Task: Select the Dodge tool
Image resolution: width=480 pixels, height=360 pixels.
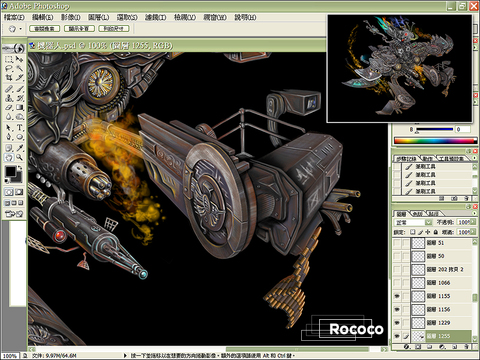Action: (19, 117)
